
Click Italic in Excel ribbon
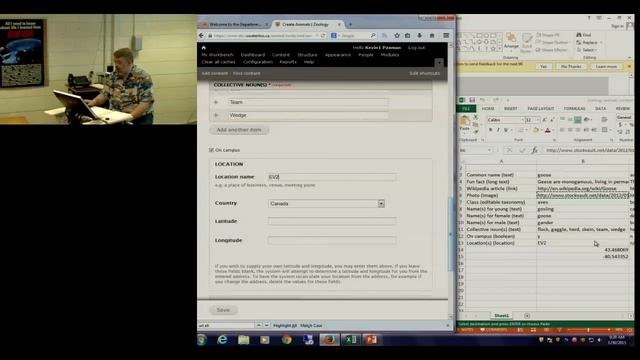coord(498,130)
